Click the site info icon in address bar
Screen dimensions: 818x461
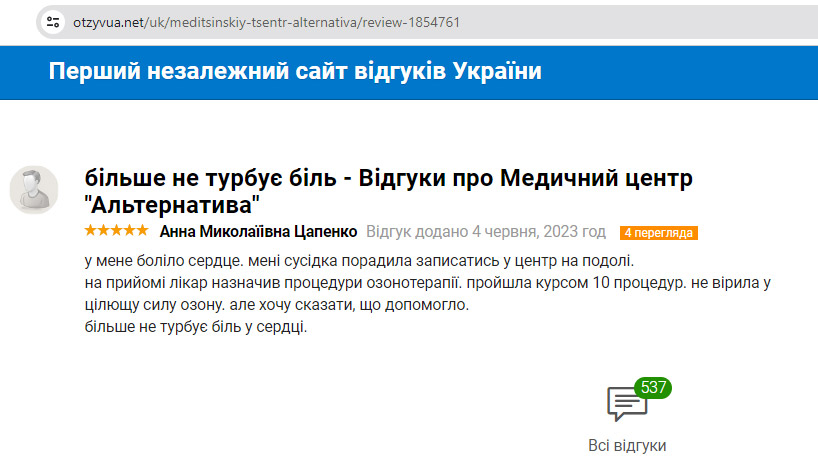(53, 21)
